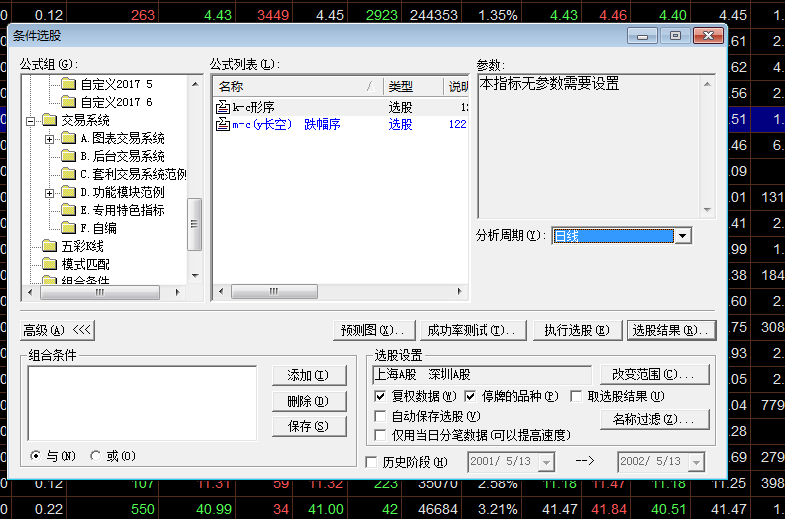Click the 模式匹配 folder icon

[x=49, y=264]
